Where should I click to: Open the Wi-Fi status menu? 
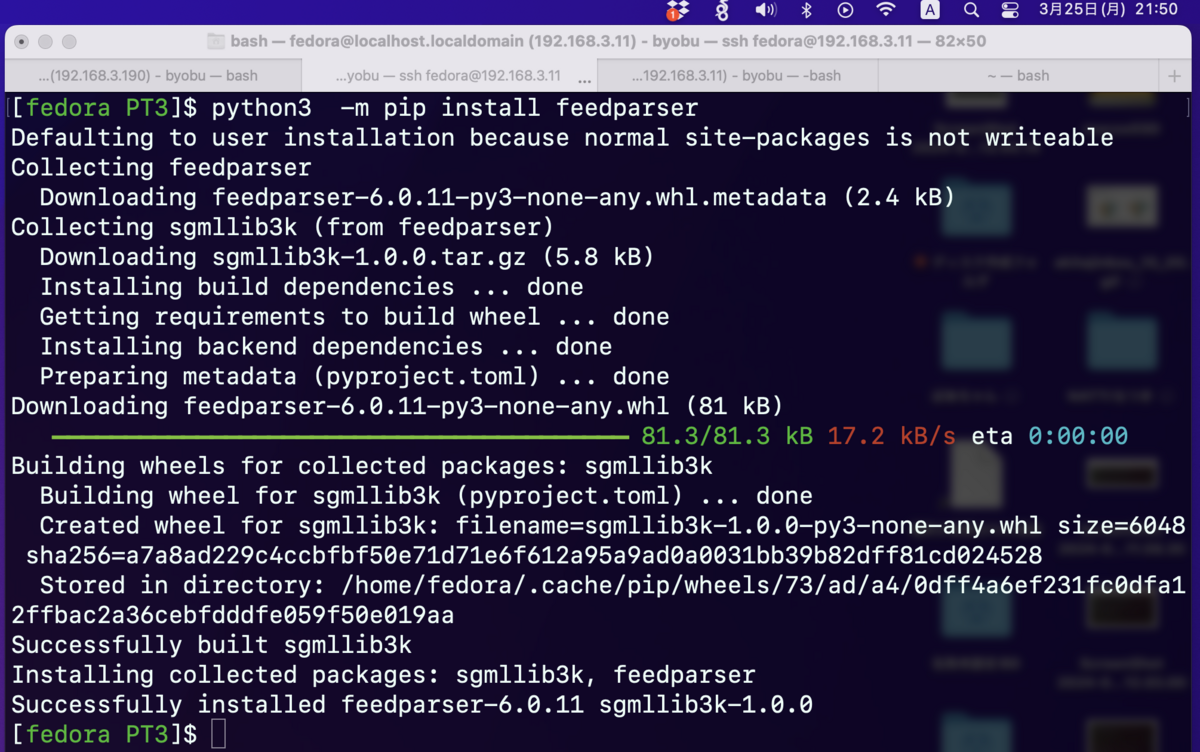(886, 10)
